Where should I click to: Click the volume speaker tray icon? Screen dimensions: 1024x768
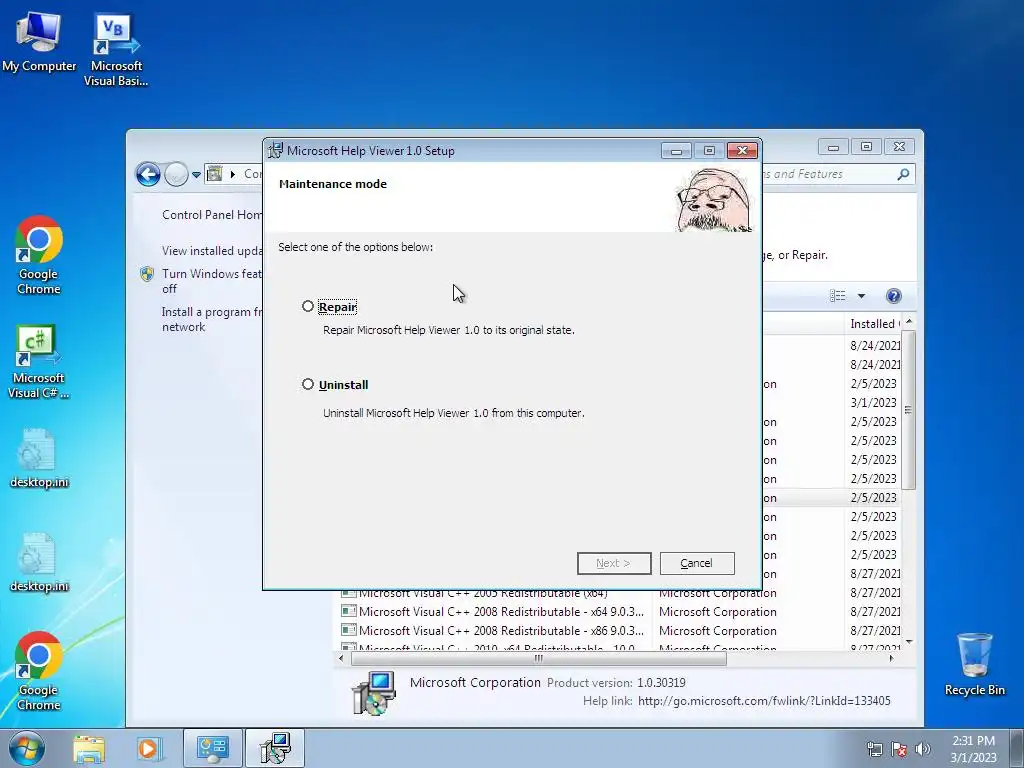pos(923,749)
